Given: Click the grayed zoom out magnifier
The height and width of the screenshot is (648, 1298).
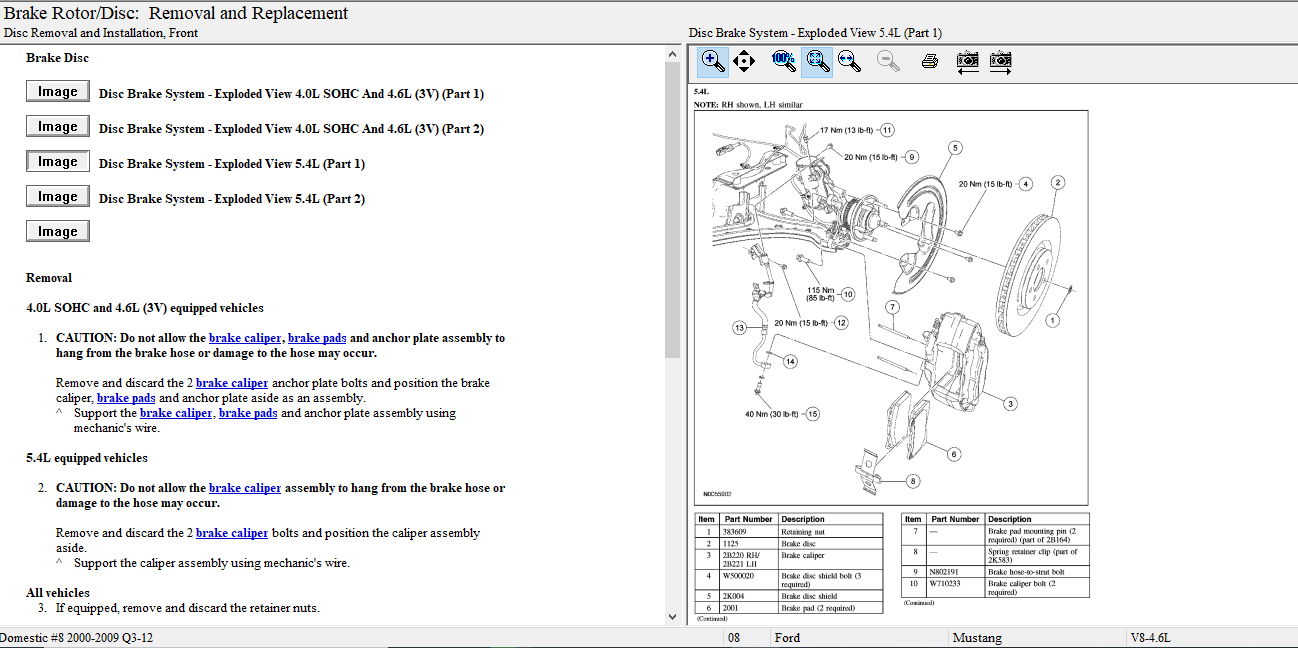Looking at the screenshot, I should [887, 62].
